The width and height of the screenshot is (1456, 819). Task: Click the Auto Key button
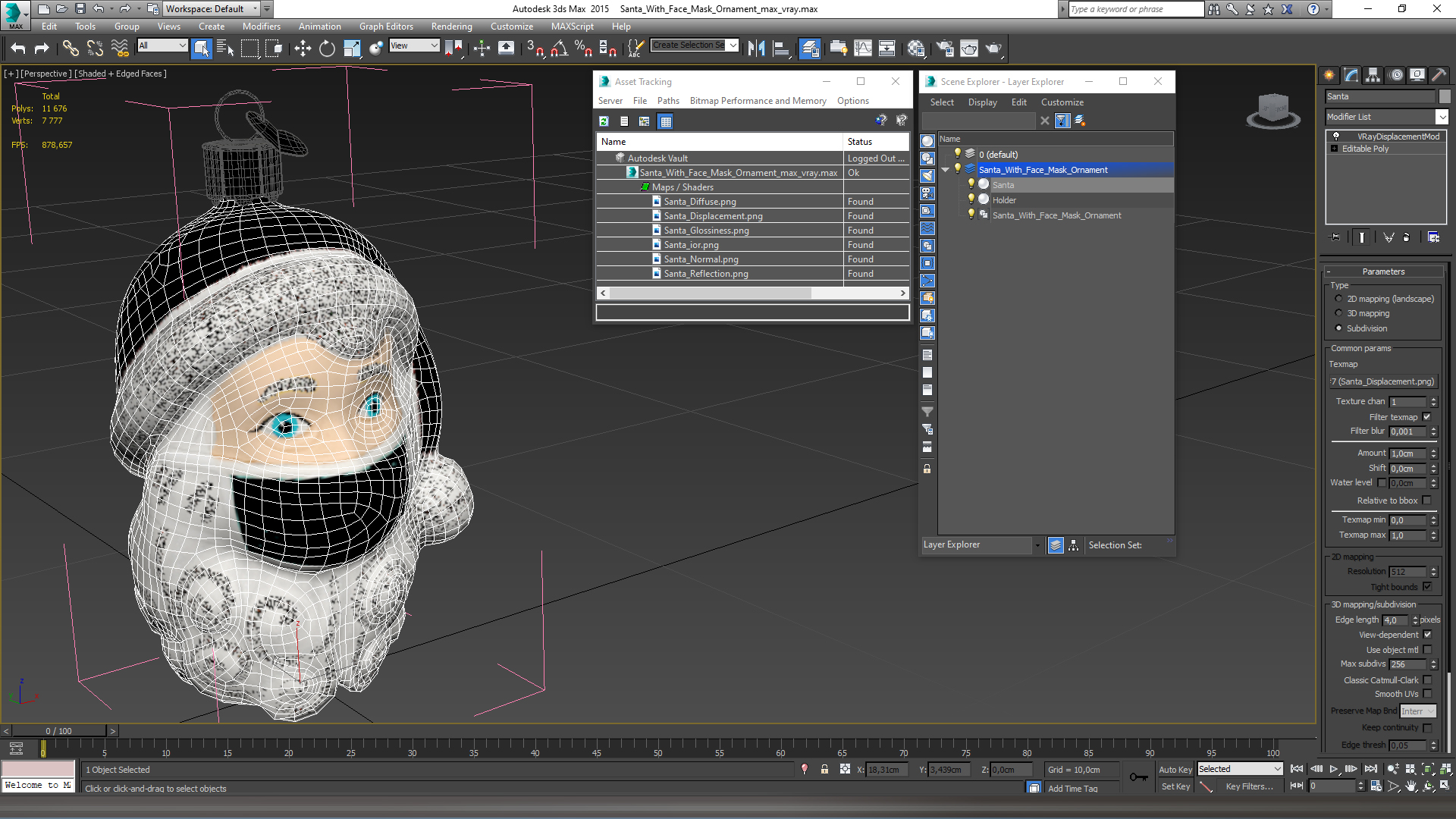pyautogui.click(x=1175, y=769)
